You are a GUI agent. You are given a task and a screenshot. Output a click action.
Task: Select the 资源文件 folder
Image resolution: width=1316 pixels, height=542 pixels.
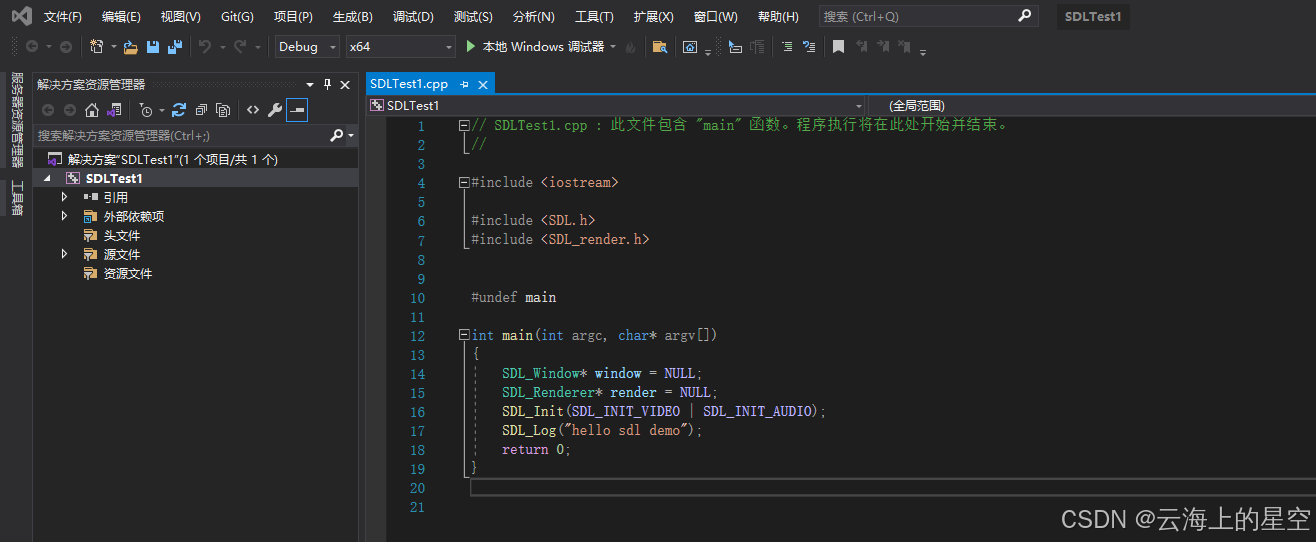click(x=128, y=273)
